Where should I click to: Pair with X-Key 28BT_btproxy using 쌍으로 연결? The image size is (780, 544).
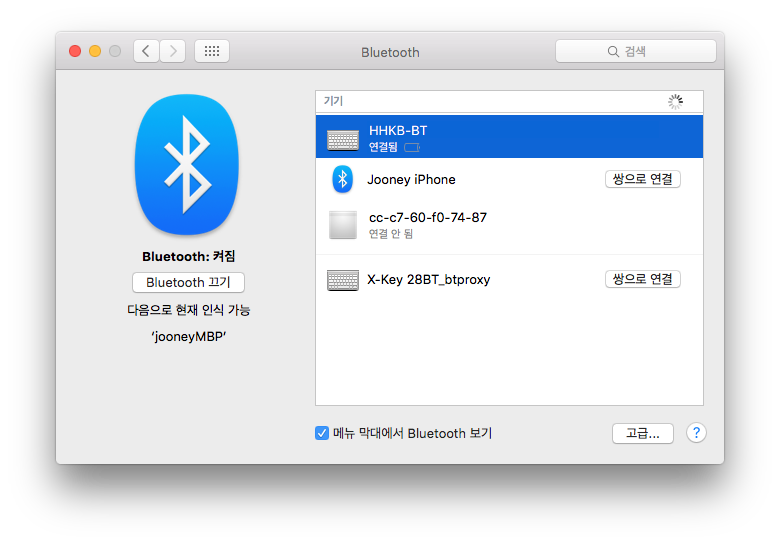(x=643, y=279)
